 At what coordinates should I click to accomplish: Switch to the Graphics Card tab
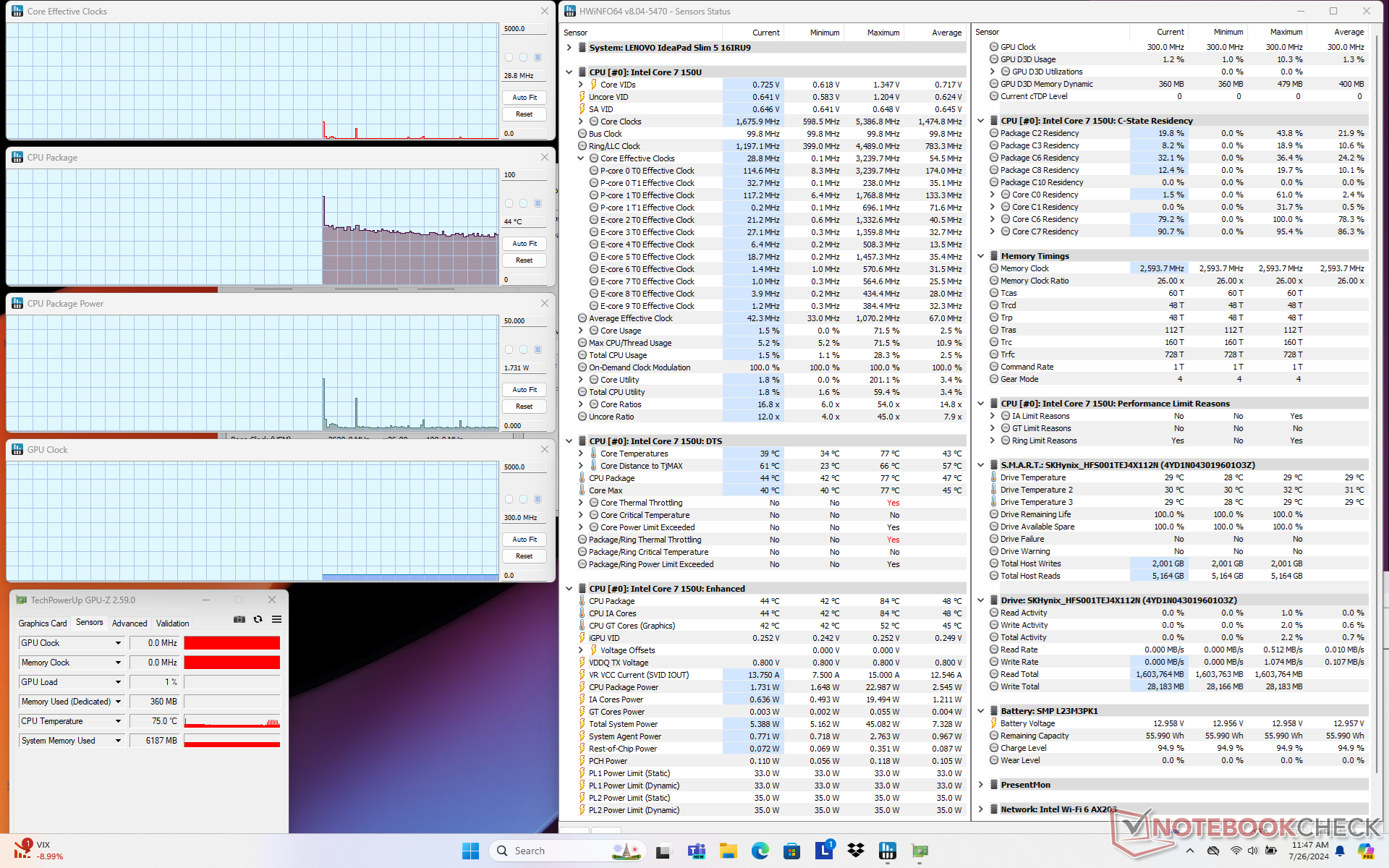tap(42, 623)
